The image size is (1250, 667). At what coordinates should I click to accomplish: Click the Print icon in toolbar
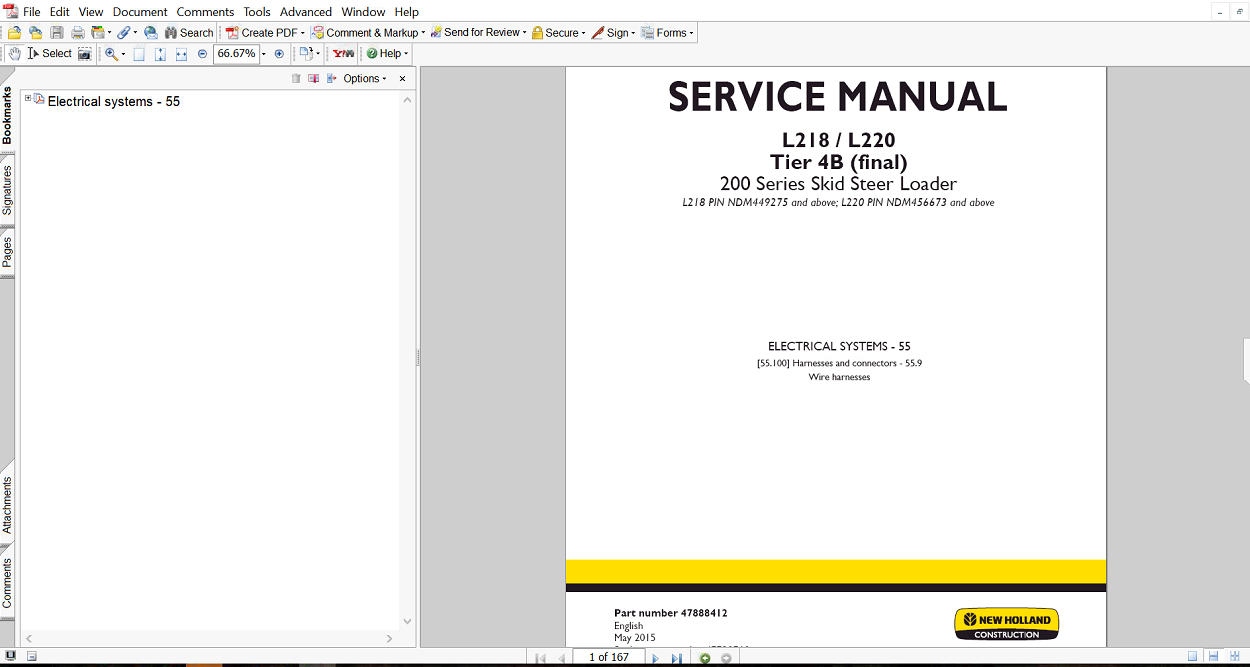77,33
